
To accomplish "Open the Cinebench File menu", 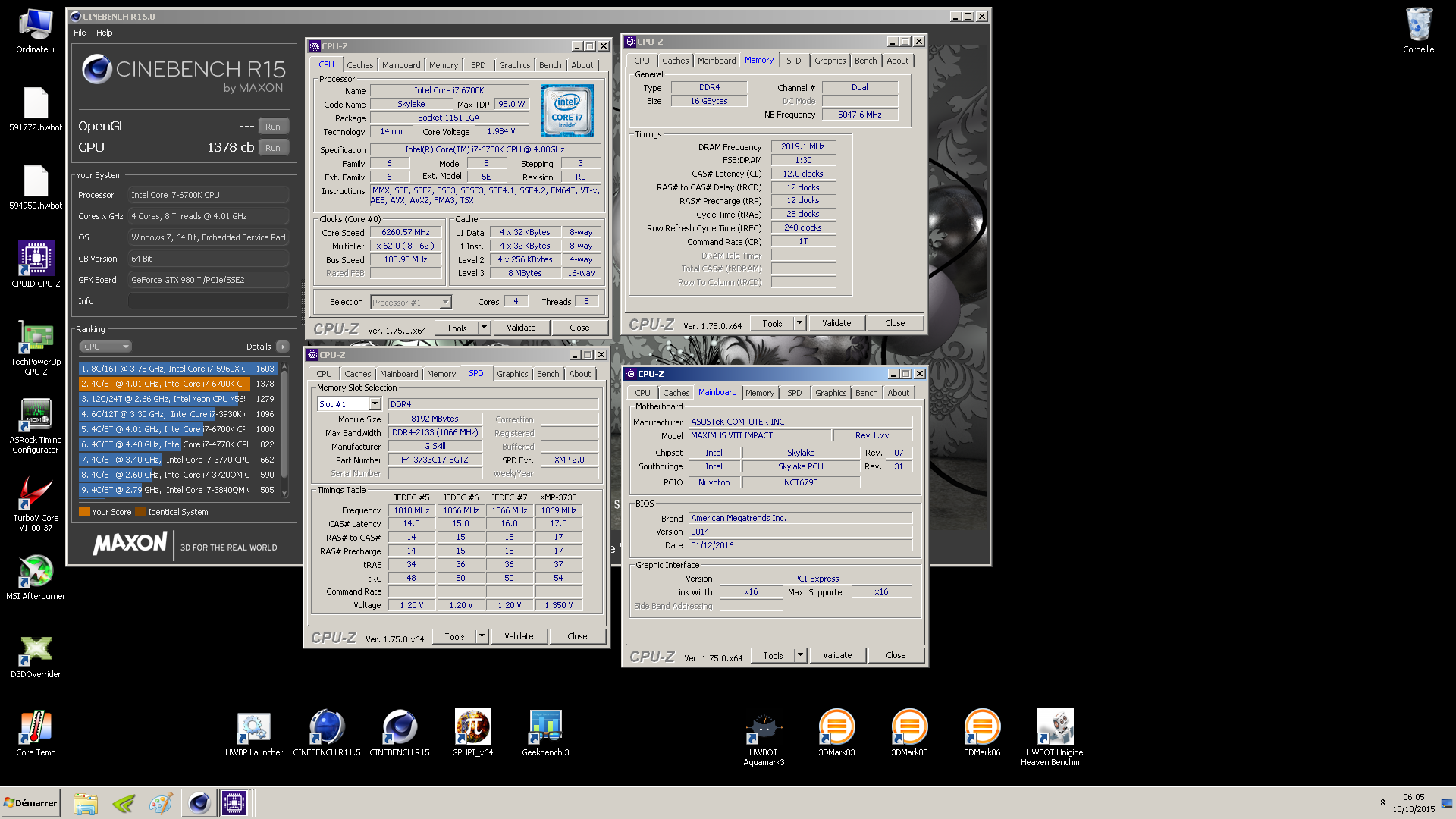I will pos(80,33).
